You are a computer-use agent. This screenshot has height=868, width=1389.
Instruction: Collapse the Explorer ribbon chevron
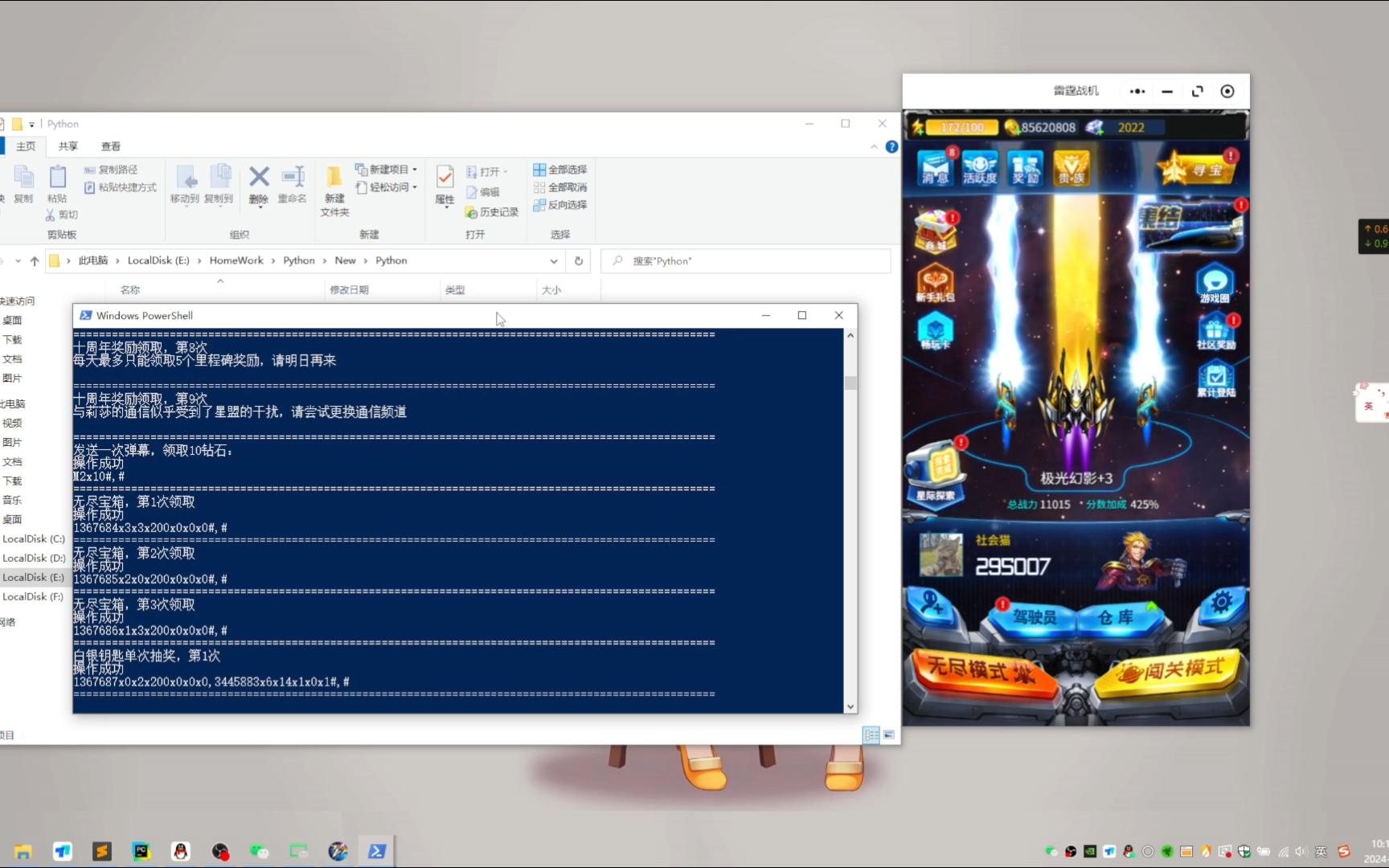click(874, 146)
